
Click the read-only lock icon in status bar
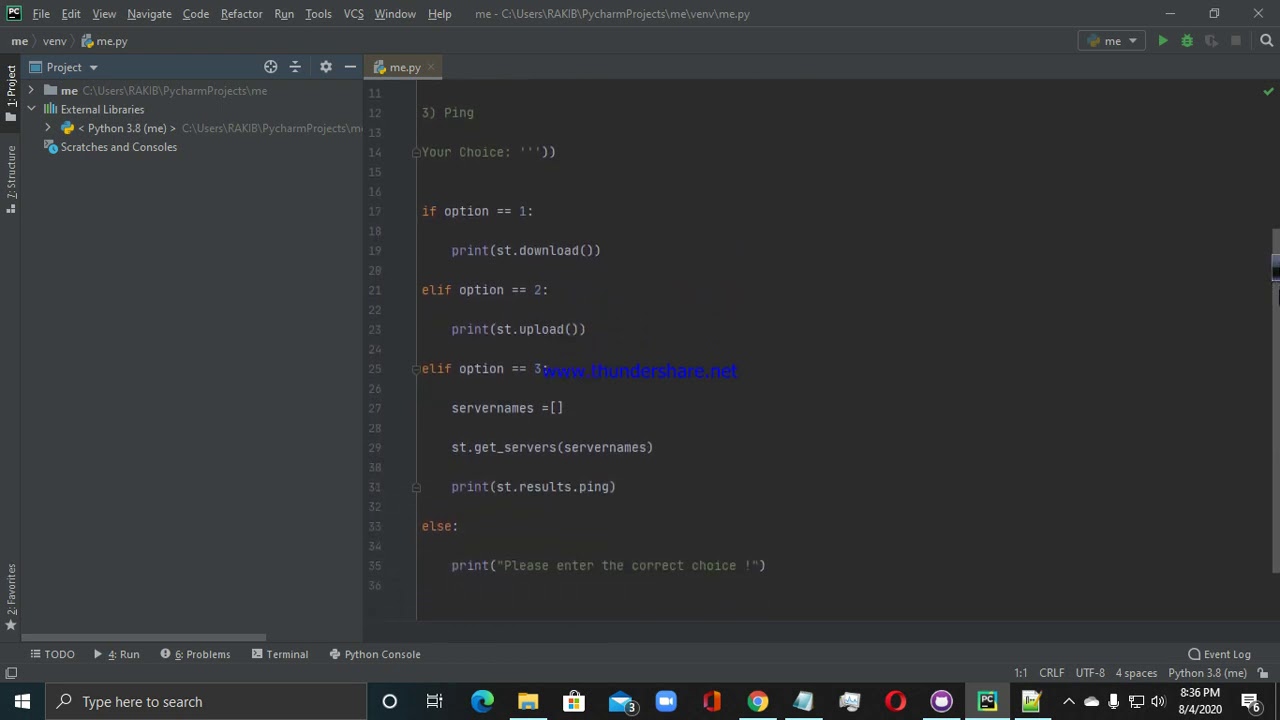[x=1264, y=673]
